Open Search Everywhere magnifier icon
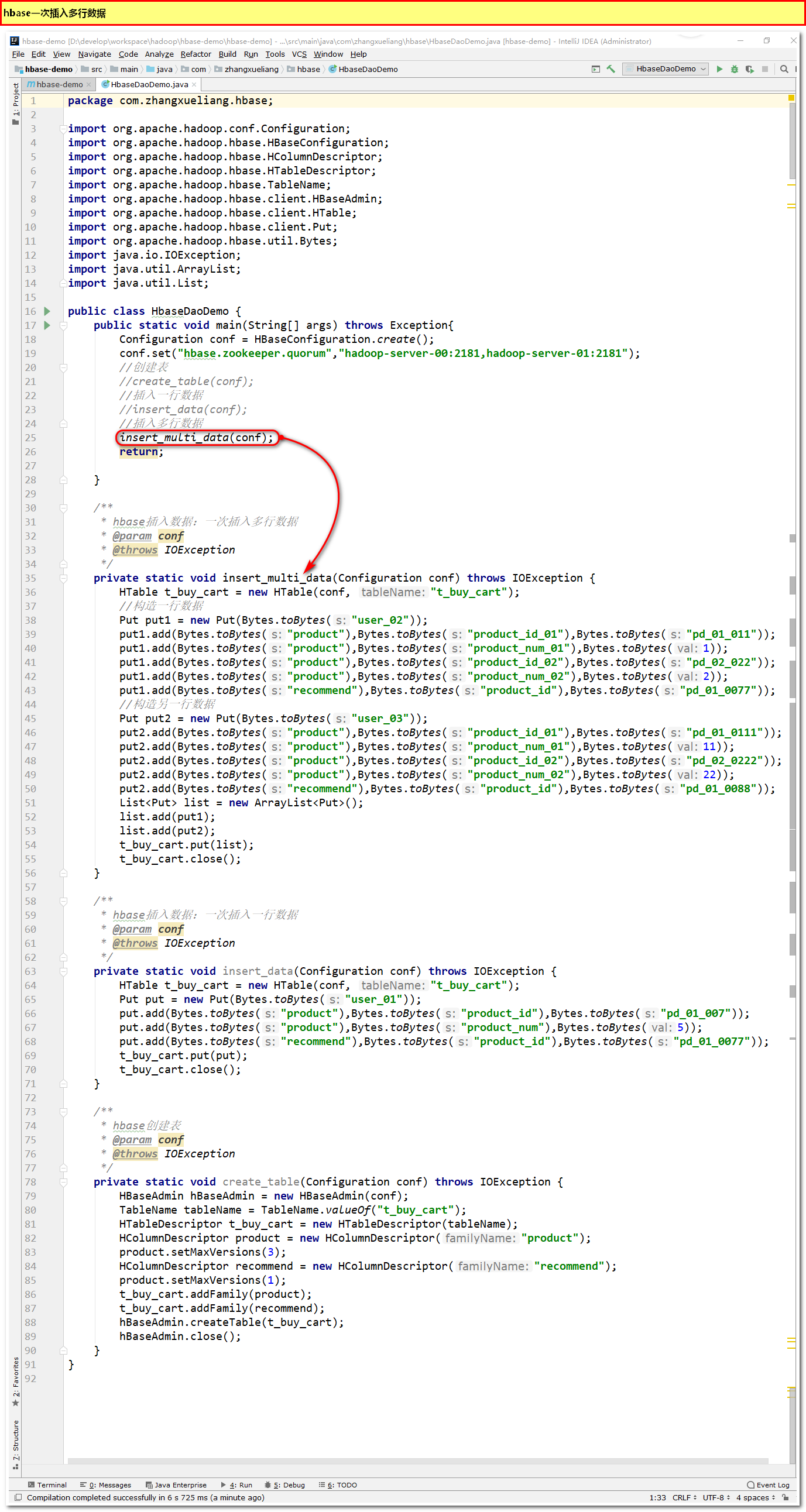 click(x=784, y=68)
